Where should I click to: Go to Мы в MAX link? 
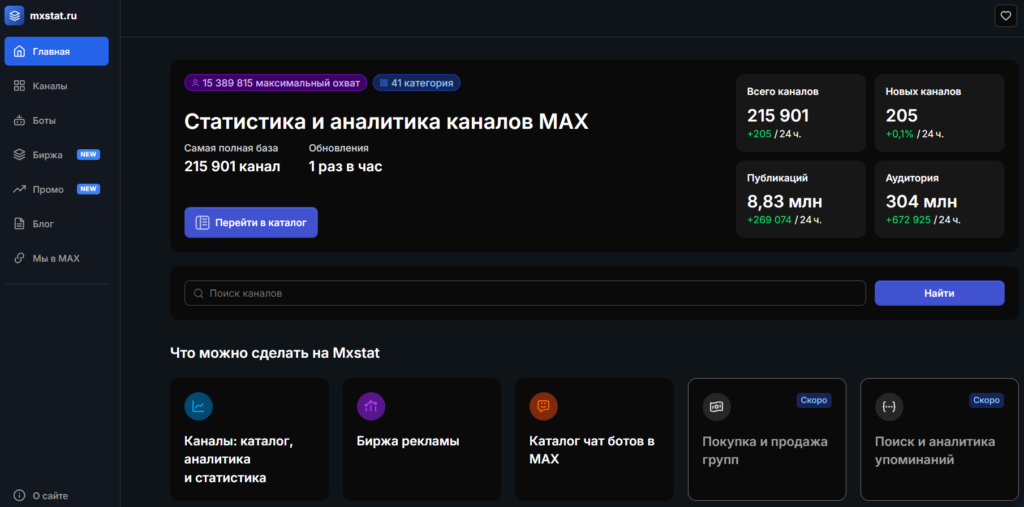tap(57, 259)
